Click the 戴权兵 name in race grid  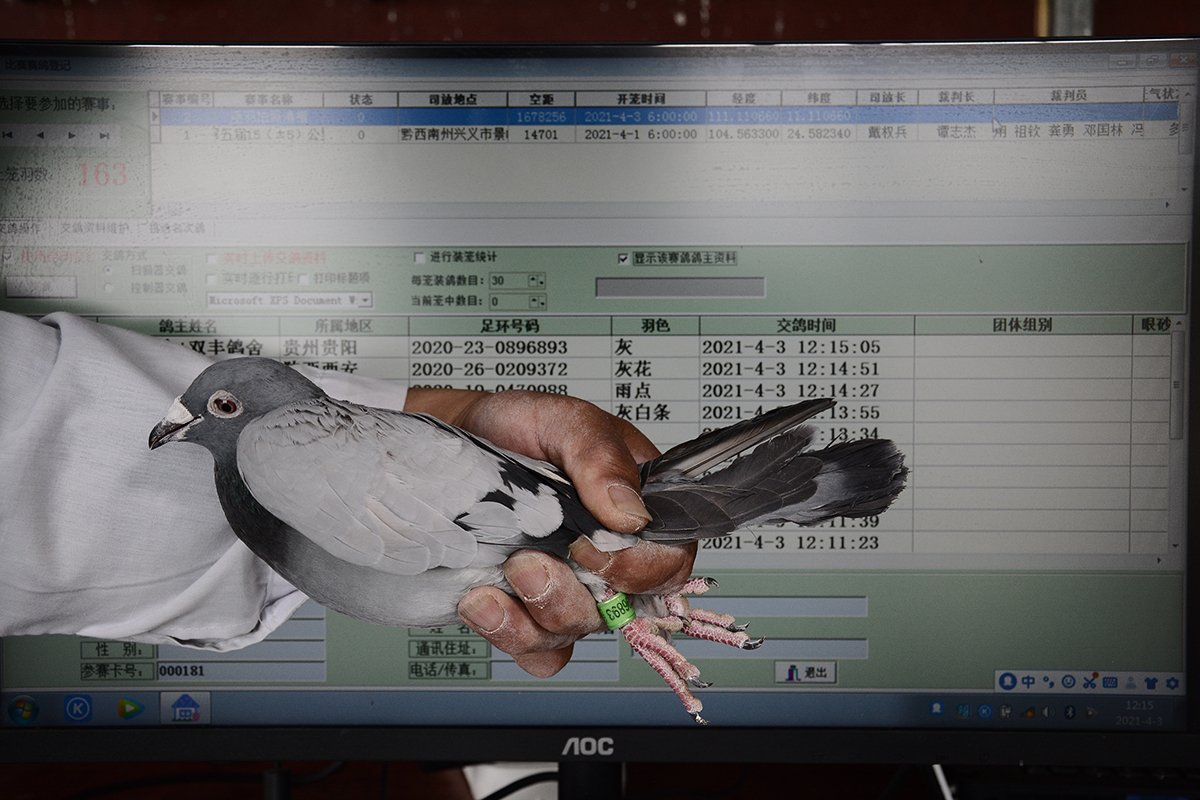[888, 132]
